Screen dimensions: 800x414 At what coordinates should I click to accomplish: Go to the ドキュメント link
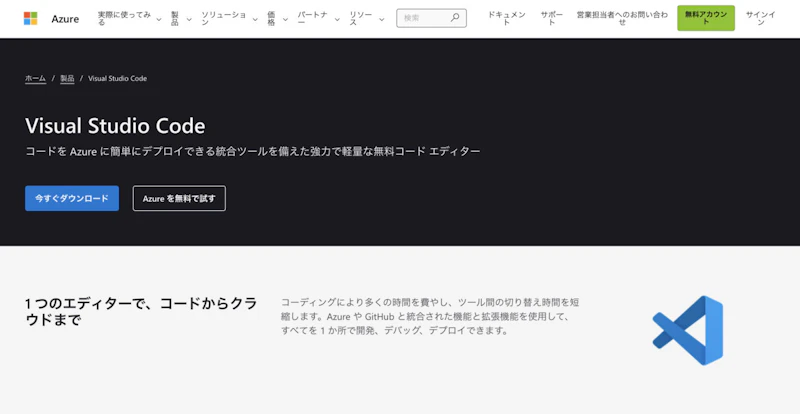(506, 19)
